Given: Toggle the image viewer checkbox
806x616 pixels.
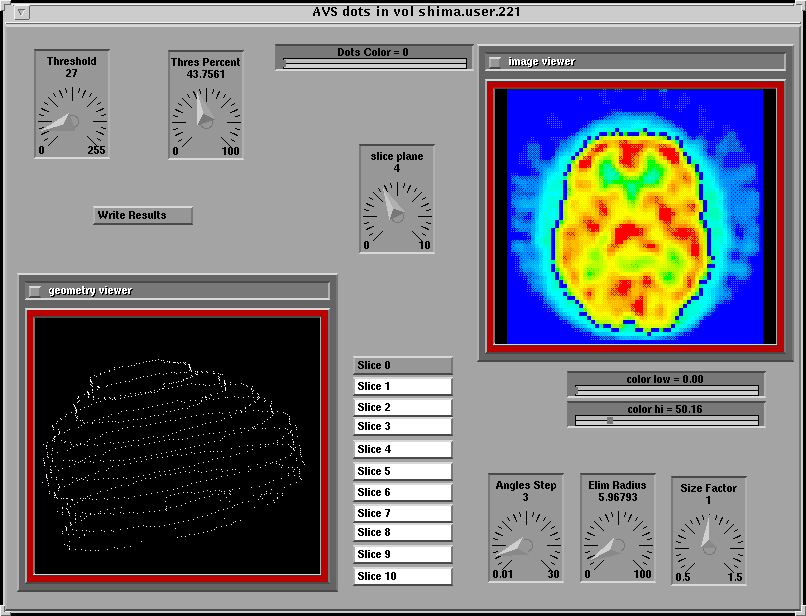Looking at the screenshot, I should click(x=495, y=62).
